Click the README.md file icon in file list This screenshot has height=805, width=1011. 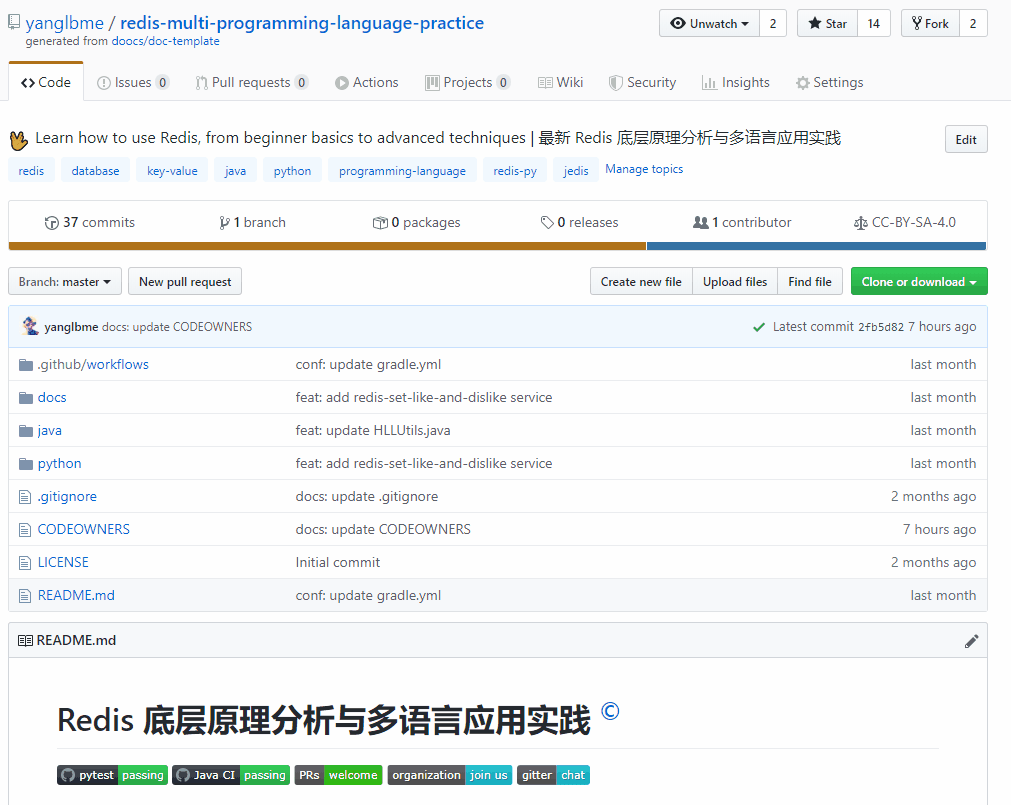click(x=25, y=596)
